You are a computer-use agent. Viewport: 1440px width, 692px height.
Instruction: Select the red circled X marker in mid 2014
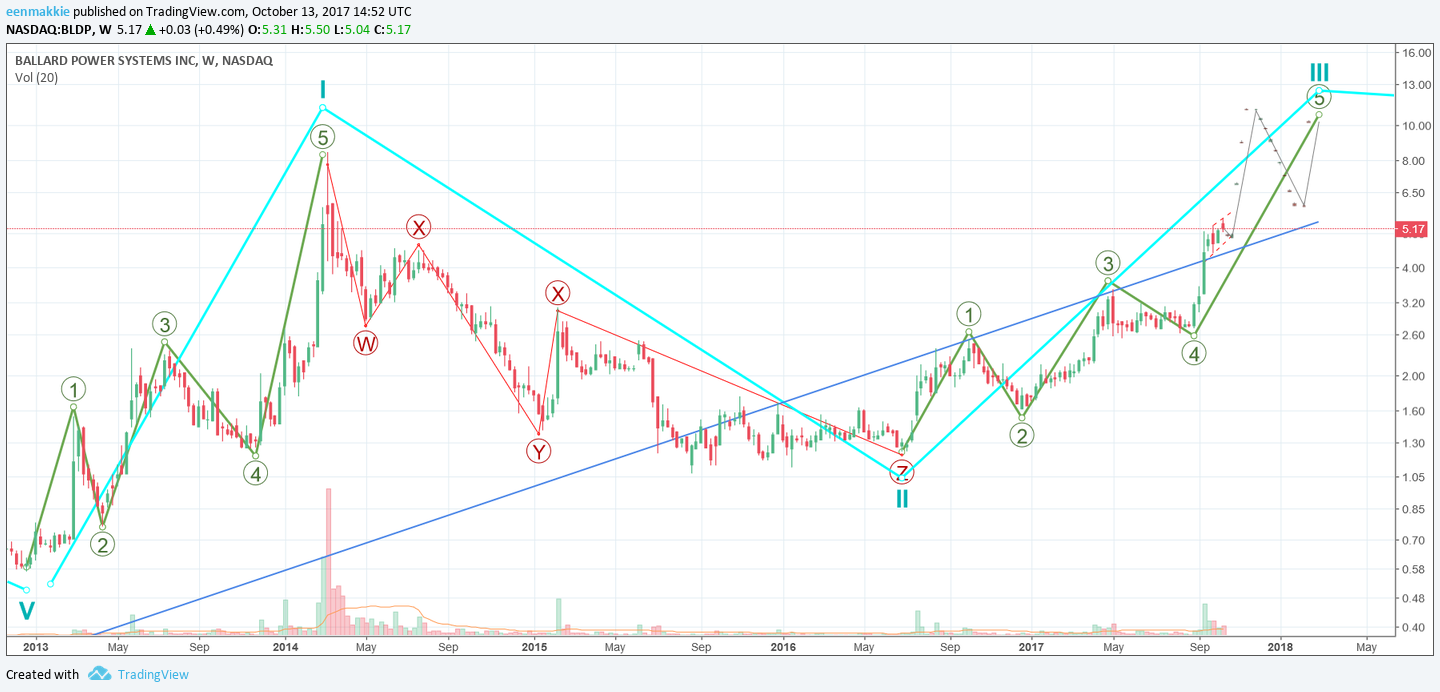pyautogui.click(x=418, y=226)
